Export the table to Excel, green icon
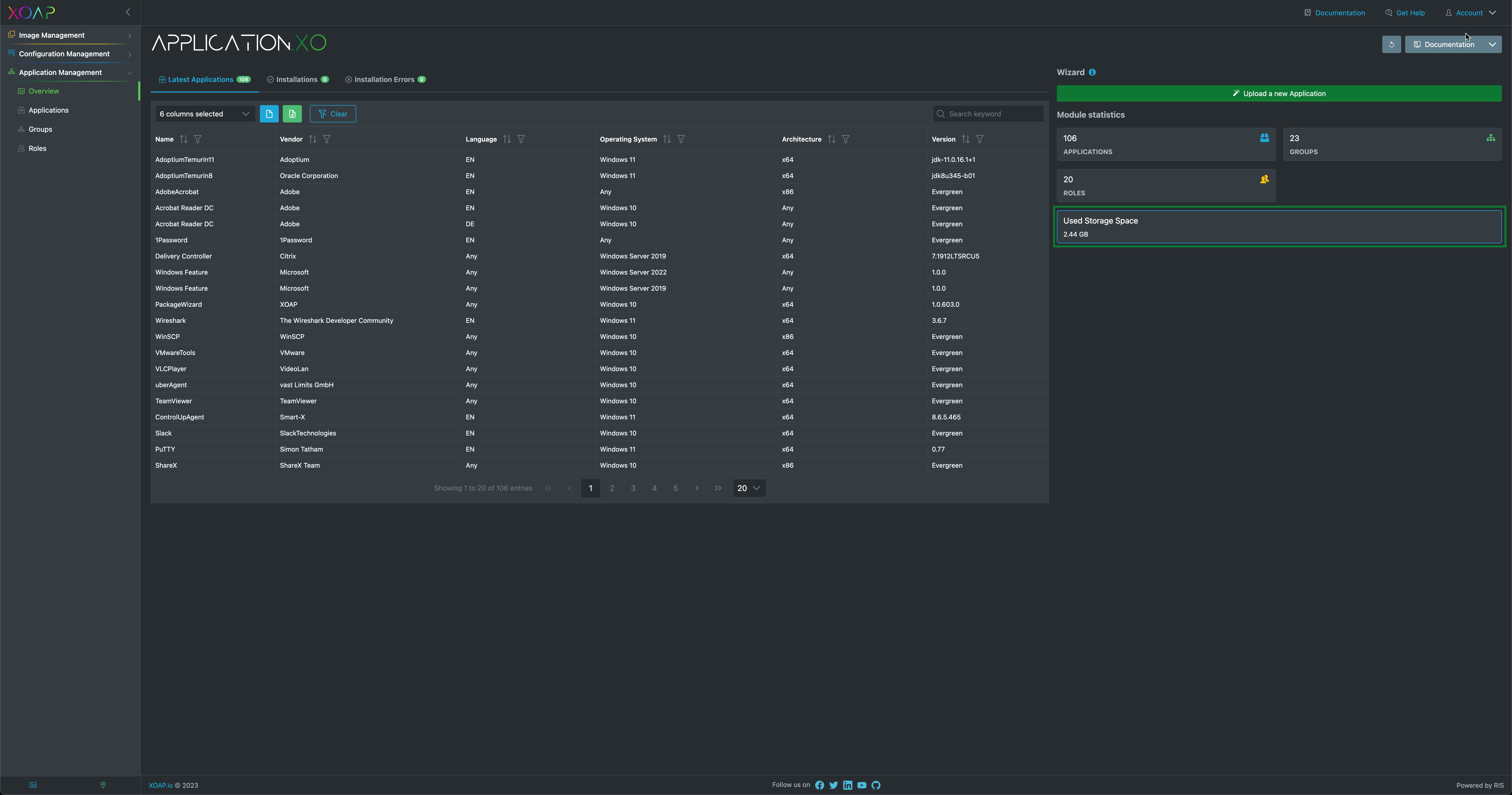1512x795 pixels. click(x=292, y=114)
